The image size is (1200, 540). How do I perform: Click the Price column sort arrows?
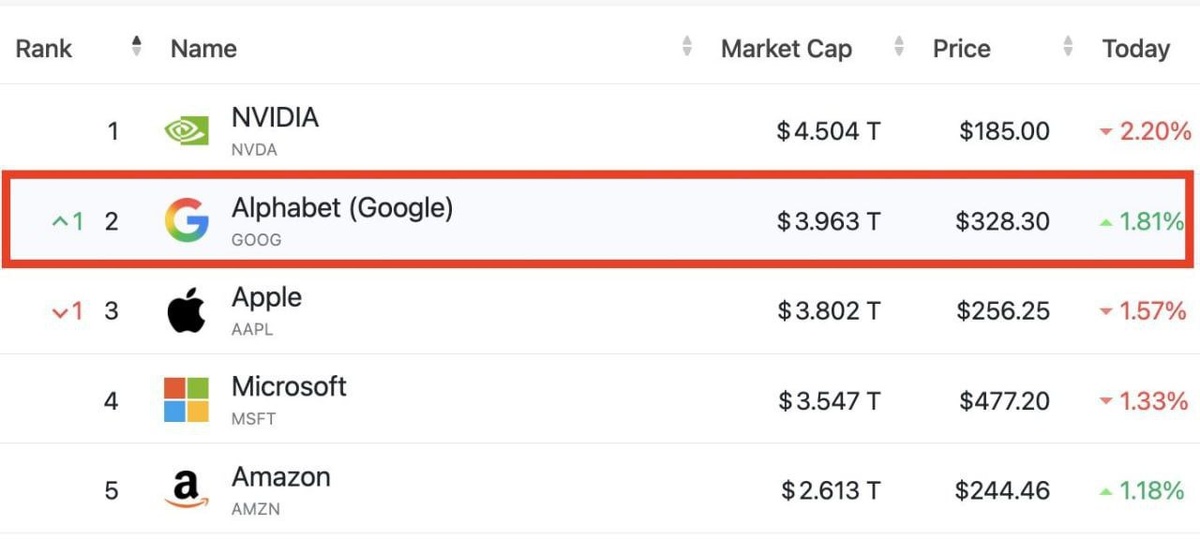coord(1069,46)
